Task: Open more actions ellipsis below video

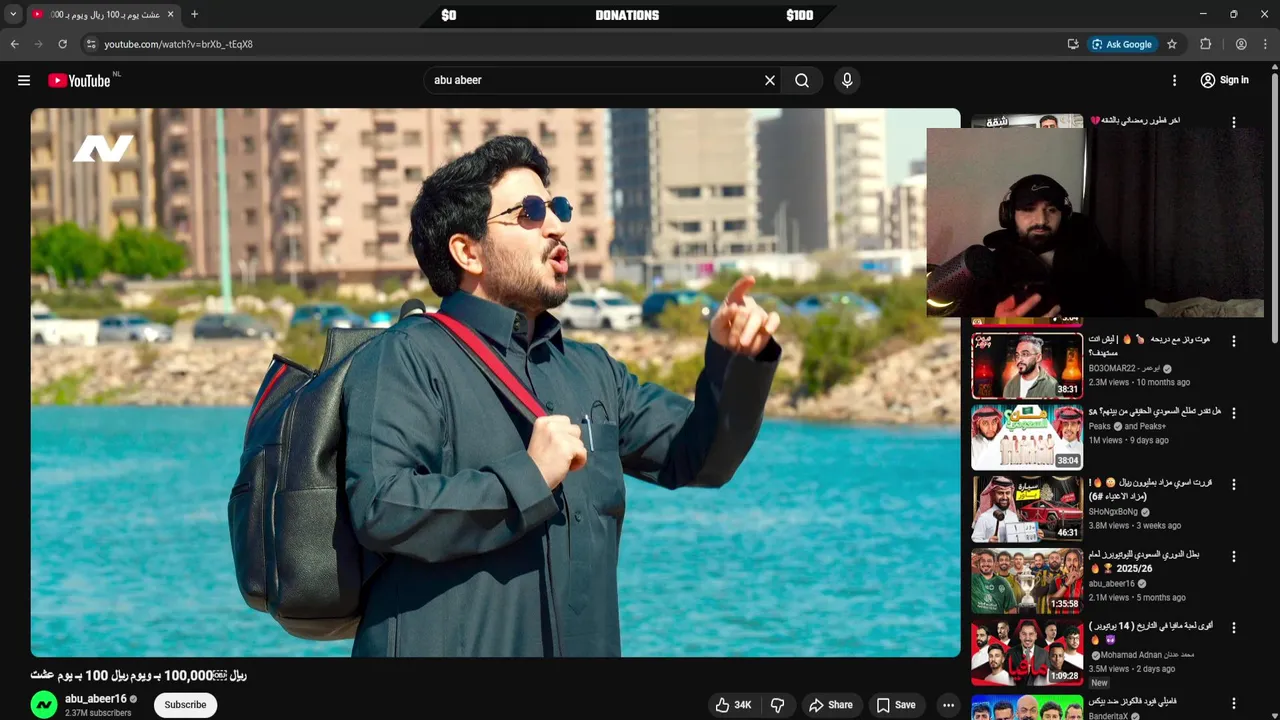Action: [x=948, y=705]
